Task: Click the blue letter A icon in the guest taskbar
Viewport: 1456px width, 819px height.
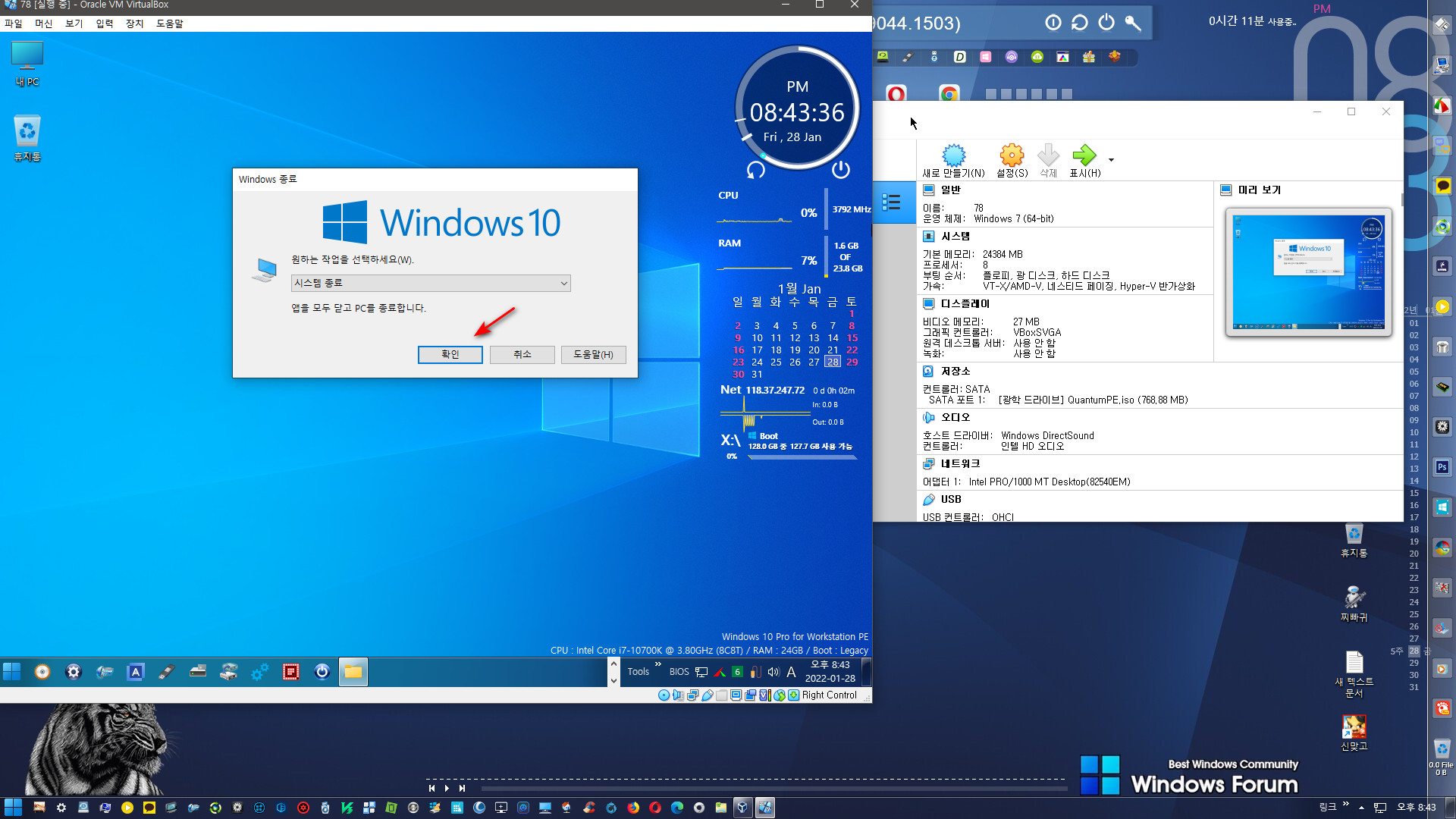Action: 136,672
